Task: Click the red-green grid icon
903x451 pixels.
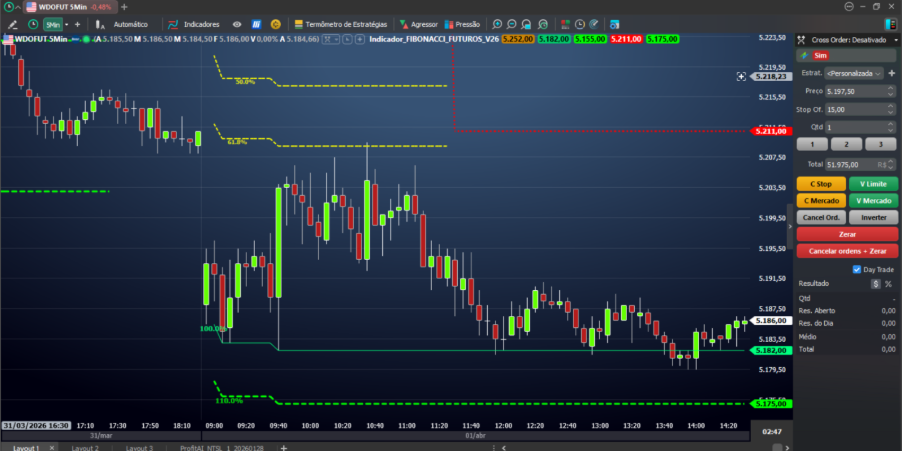Action: [x=565, y=25]
